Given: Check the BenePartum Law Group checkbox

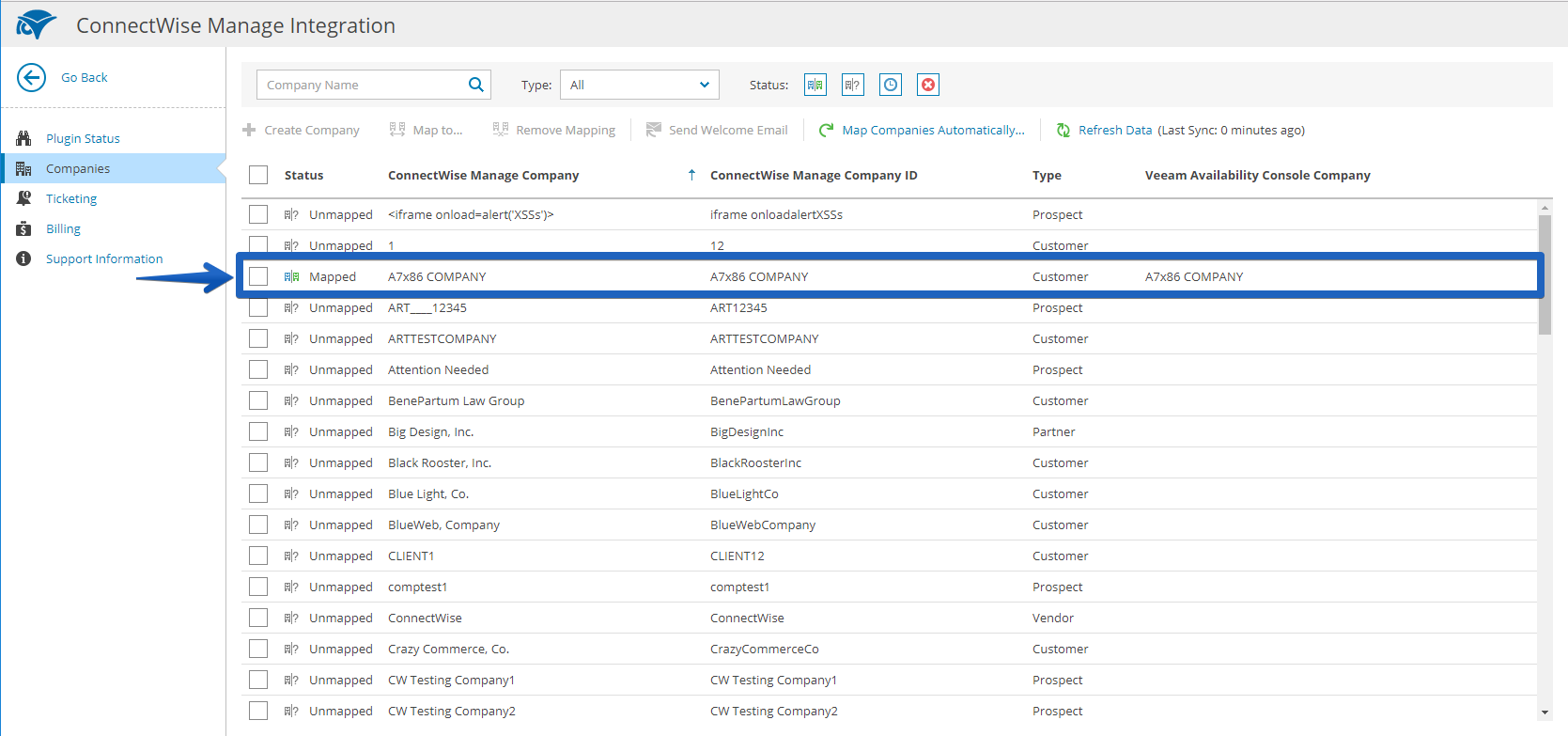Looking at the screenshot, I should (x=258, y=400).
